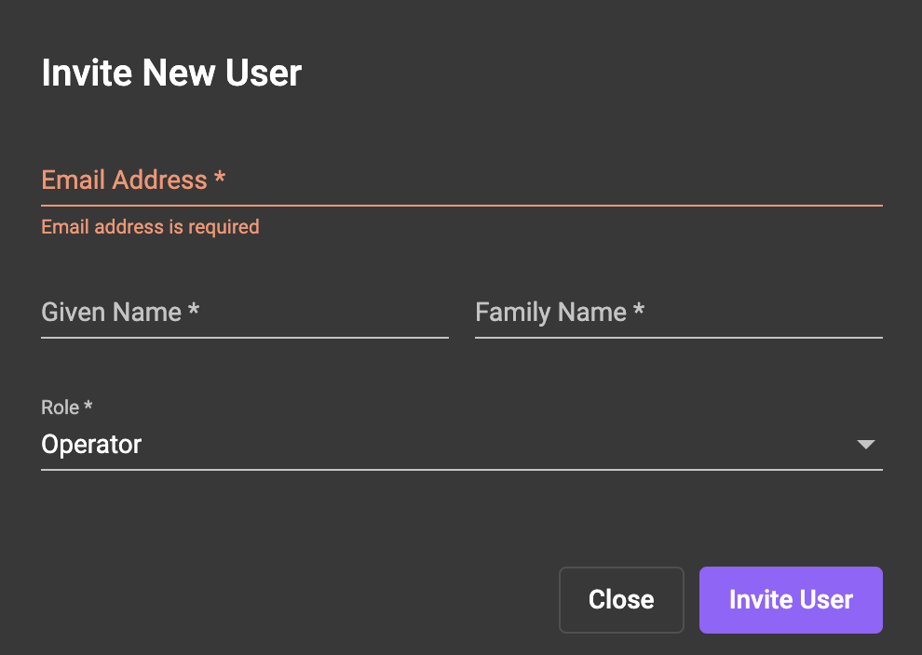This screenshot has height=655, width=922.
Task: Click the underline below Family Name
Action: [678, 339]
